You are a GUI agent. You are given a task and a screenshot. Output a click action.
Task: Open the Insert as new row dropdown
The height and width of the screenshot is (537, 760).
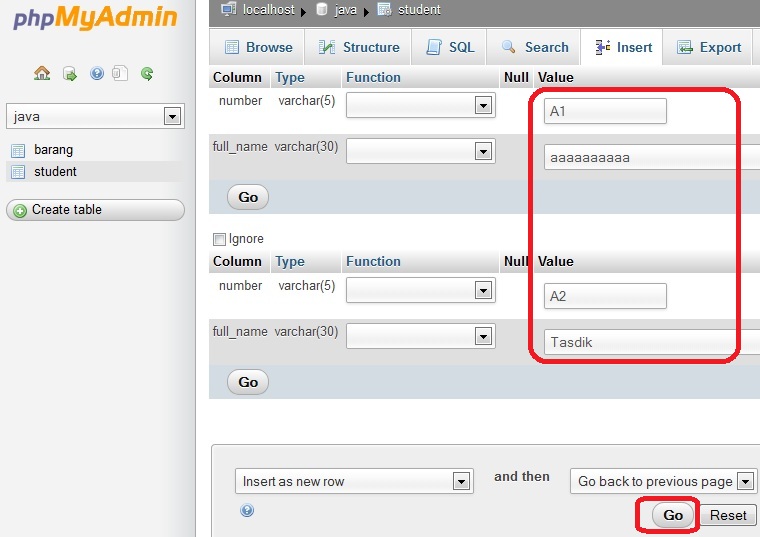tap(354, 481)
